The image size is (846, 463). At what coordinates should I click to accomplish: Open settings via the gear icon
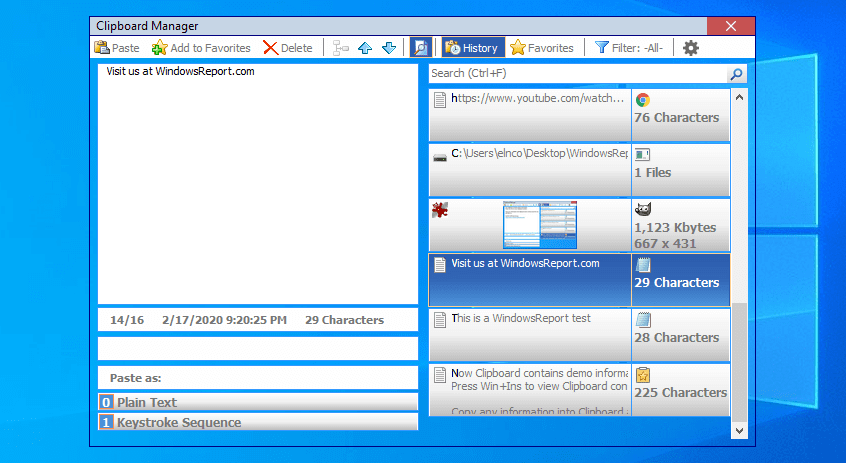tap(691, 48)
